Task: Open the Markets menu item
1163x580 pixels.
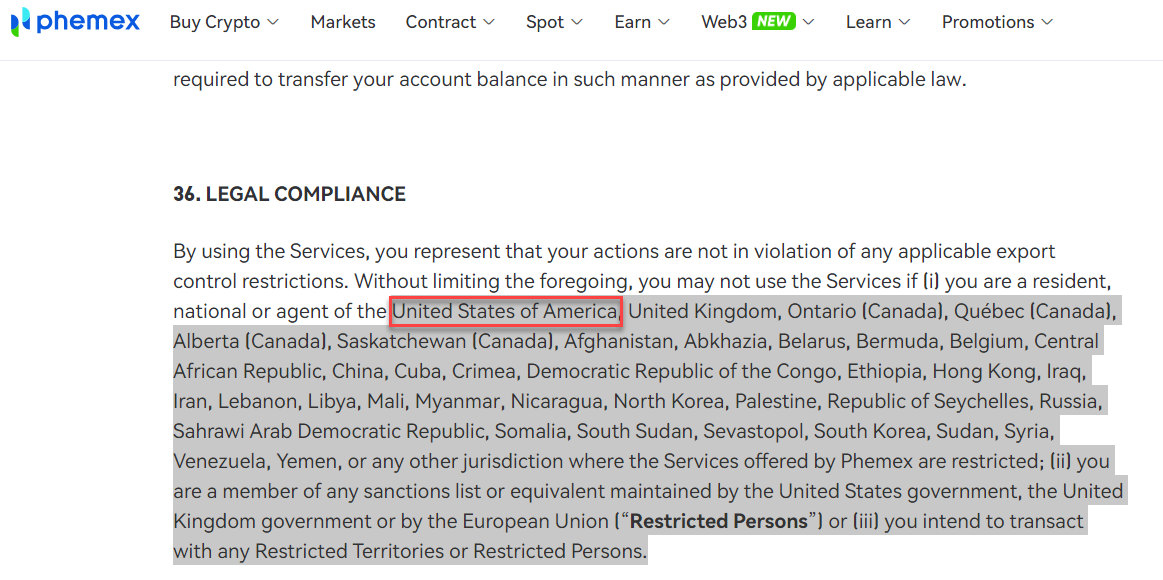Action: pyautogui.click(x=343, y=22)
